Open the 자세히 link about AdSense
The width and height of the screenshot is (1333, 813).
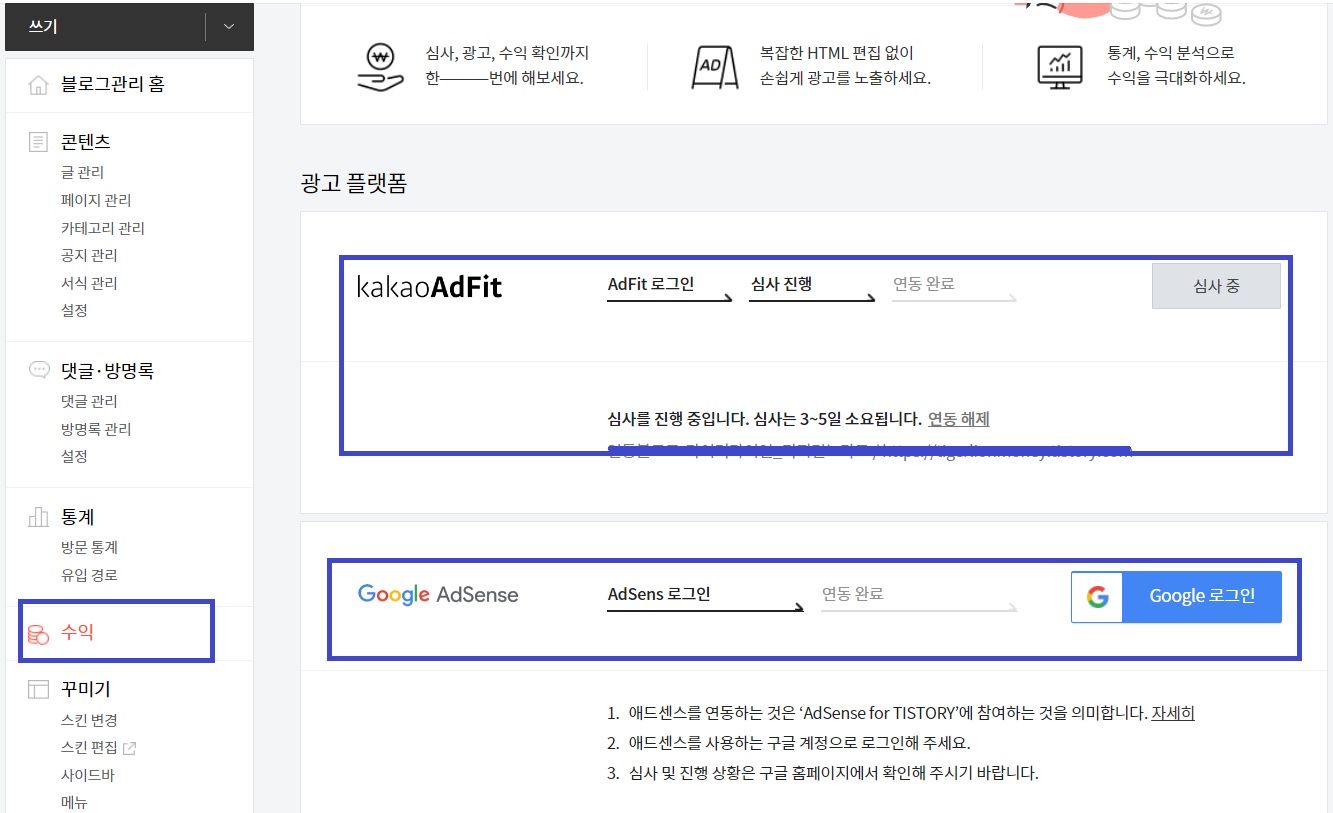1173,713
